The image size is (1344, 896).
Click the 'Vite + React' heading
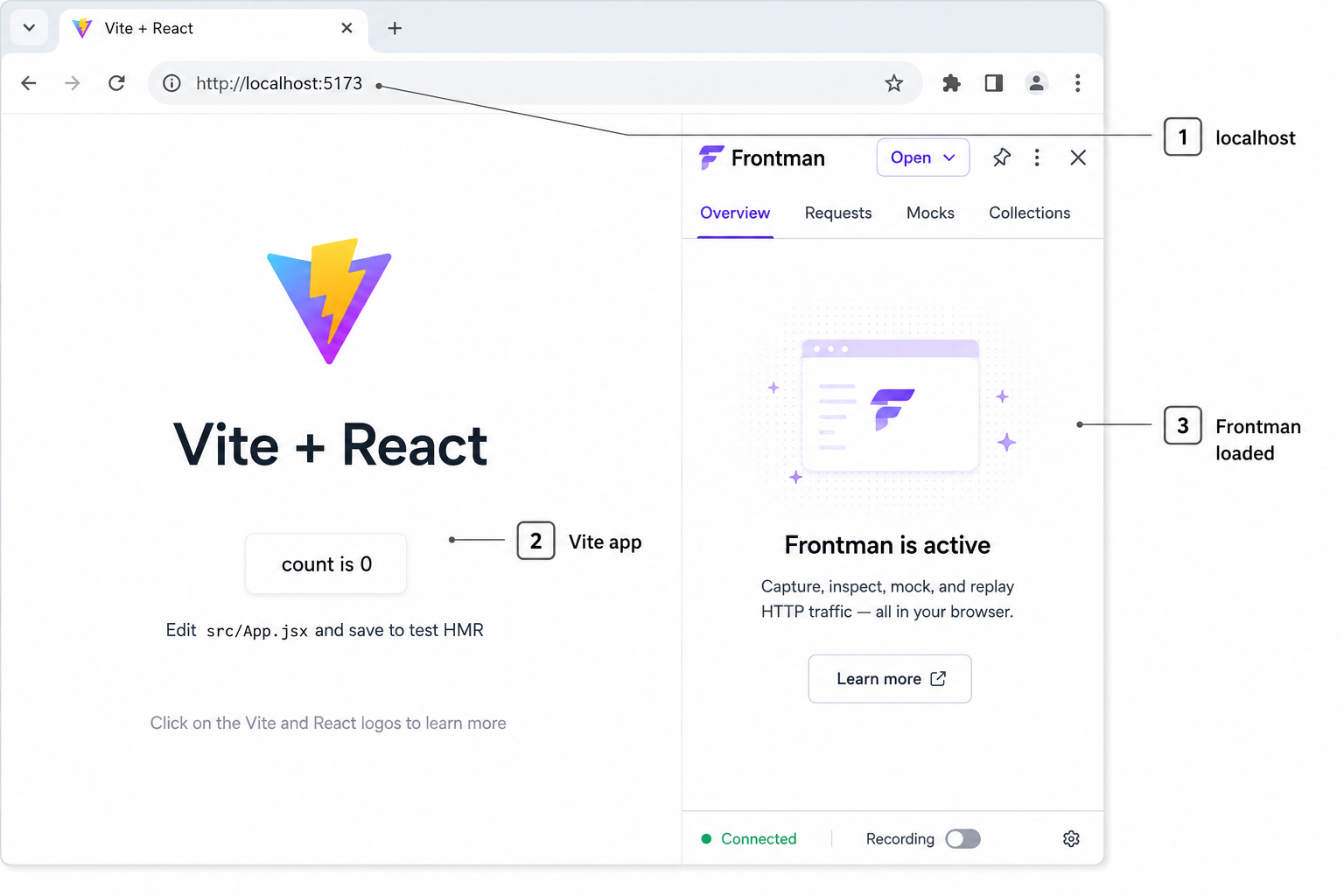pyautogui.click(x=330, y=445)
